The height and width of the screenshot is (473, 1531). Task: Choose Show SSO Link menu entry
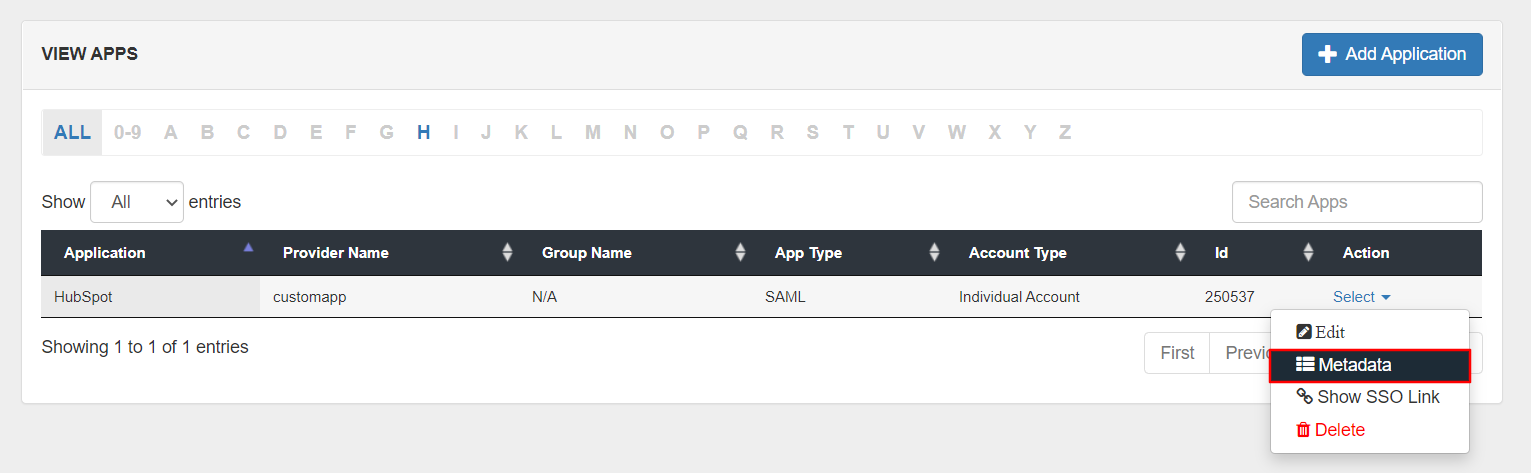[1369, 397]
